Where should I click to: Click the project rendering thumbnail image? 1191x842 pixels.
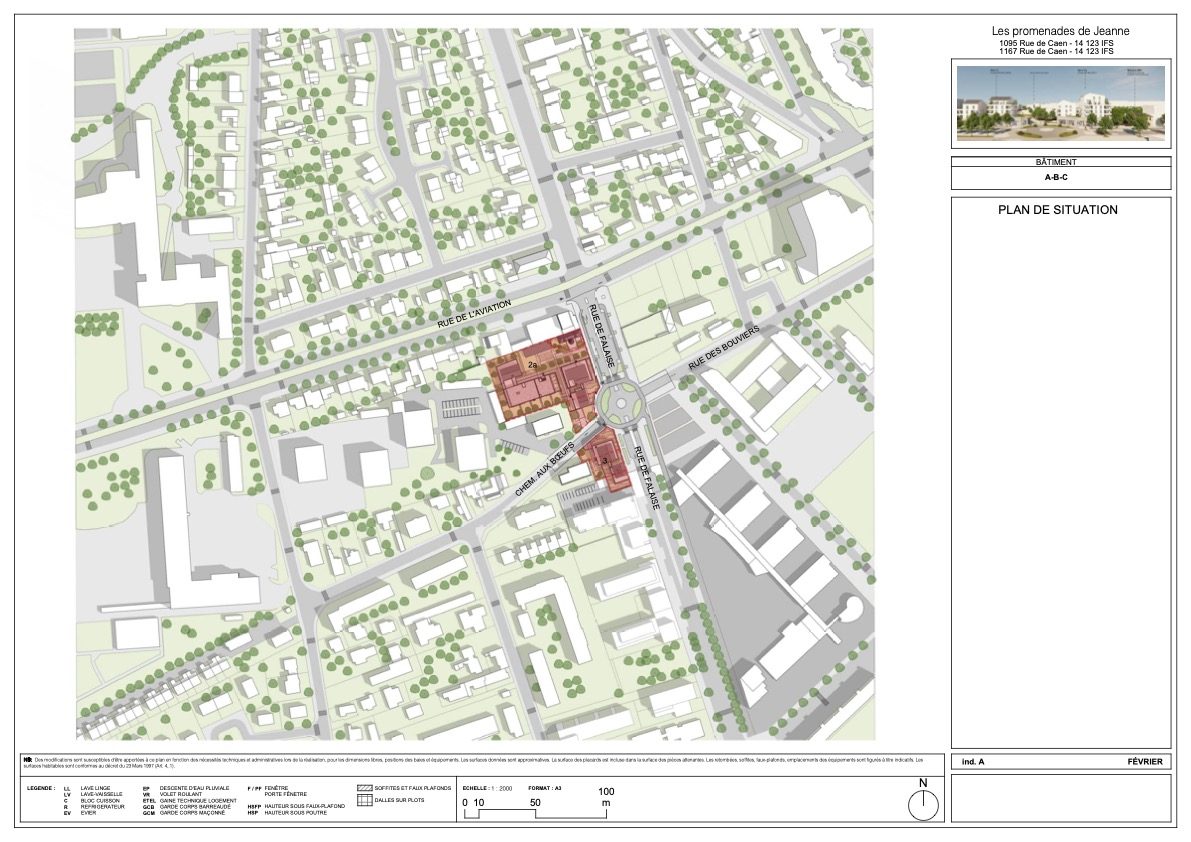pos(1060,104)
